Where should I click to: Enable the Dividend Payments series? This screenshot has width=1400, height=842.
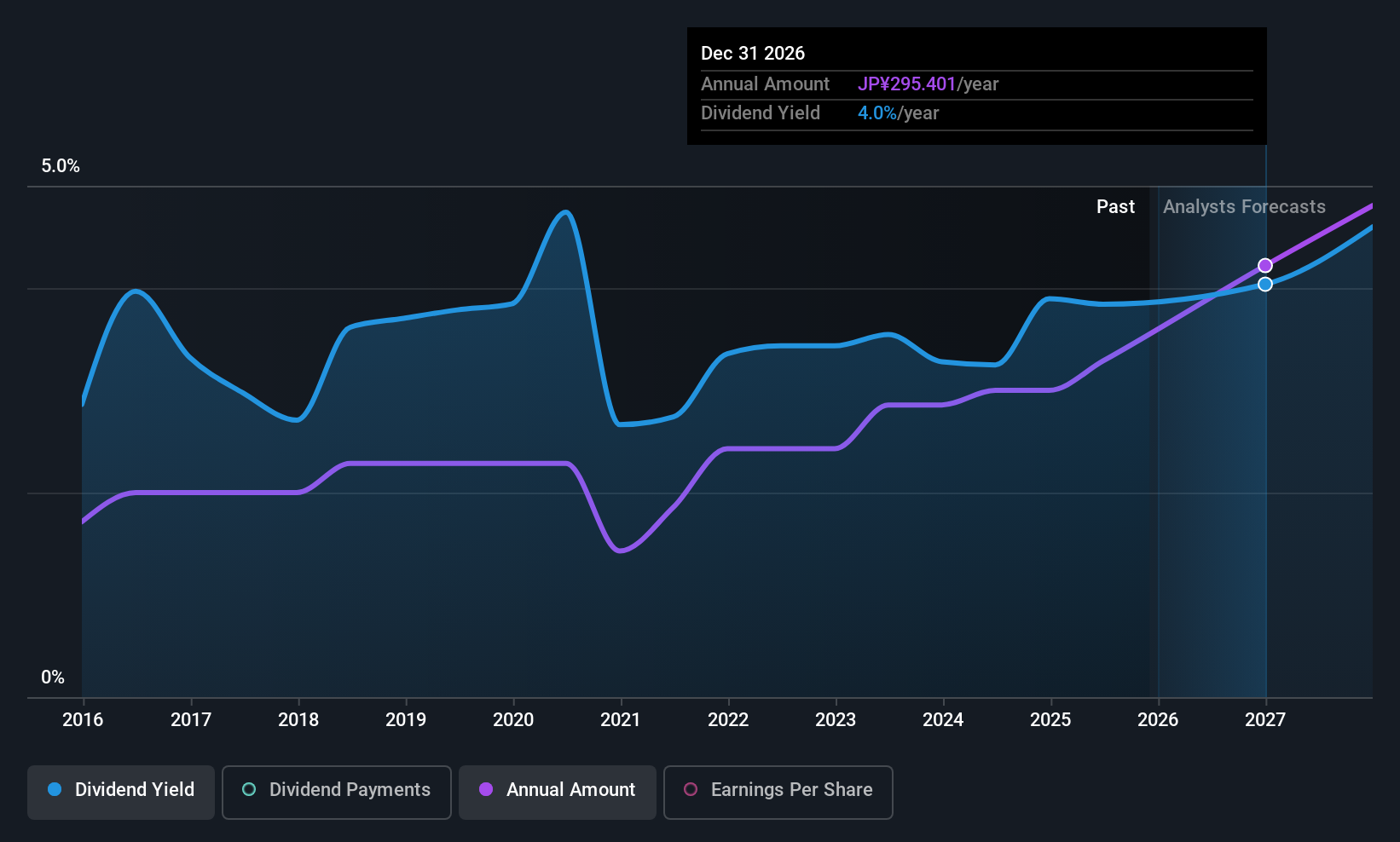337,792
